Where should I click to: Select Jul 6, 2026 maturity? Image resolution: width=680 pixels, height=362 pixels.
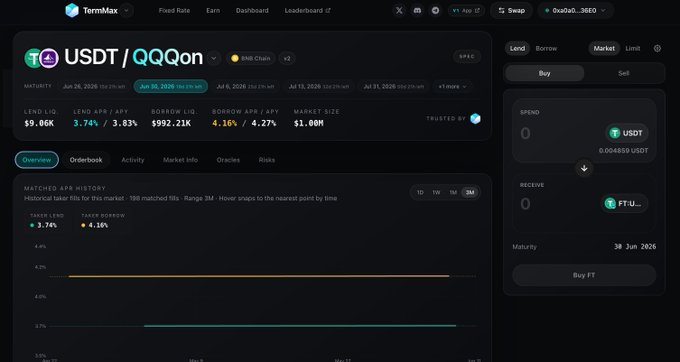pyautogui.click(x=245, y=87)
